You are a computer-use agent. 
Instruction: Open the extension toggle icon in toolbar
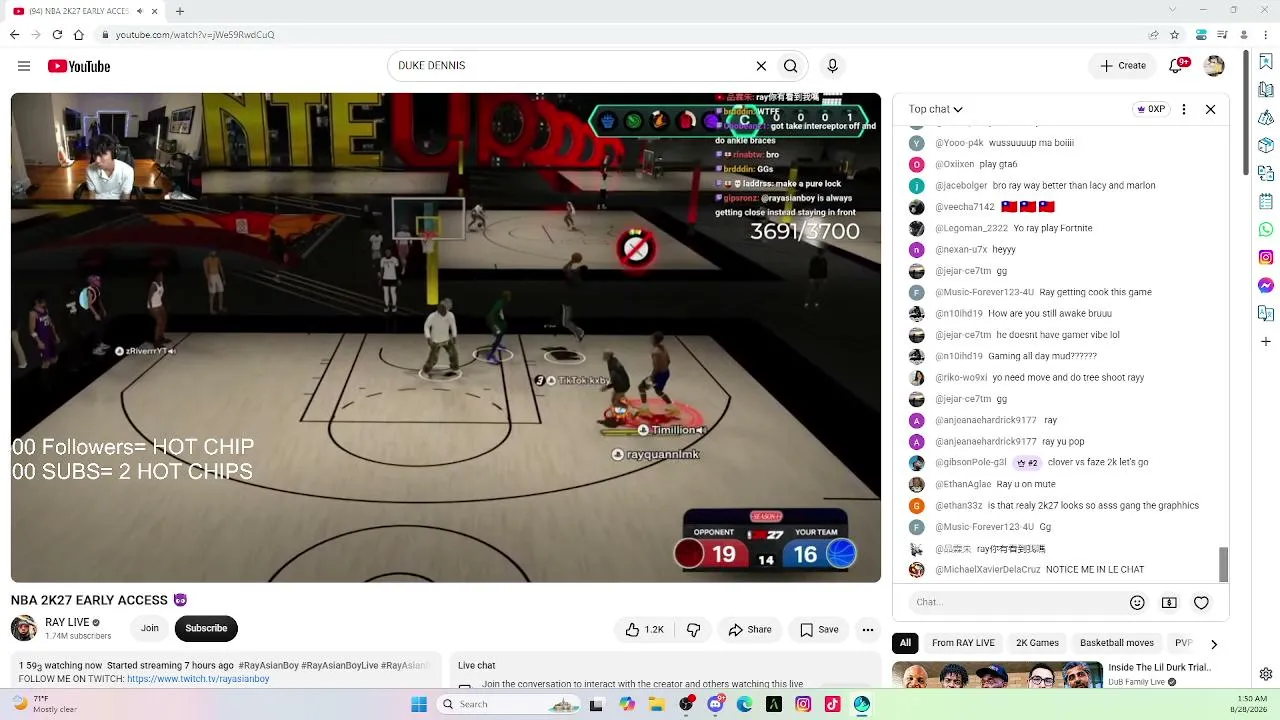tap(1200, 35)
